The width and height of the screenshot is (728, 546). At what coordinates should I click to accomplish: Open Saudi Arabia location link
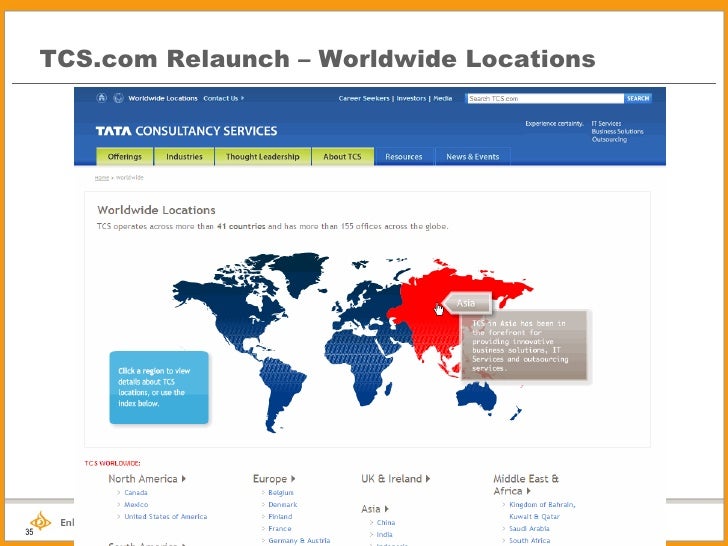(x=529, y=529)
